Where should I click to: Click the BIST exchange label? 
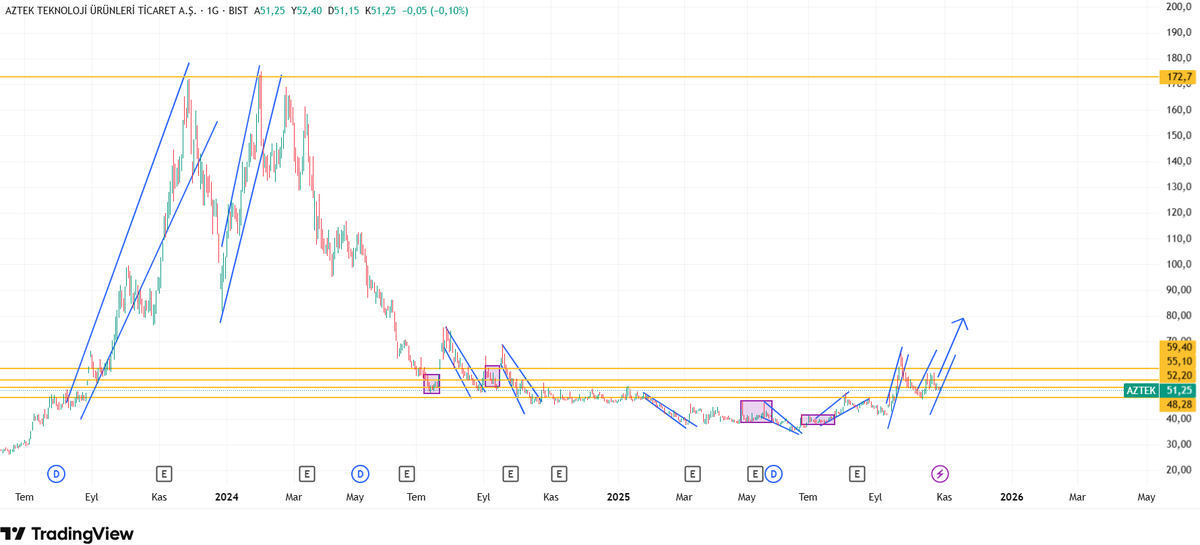pos(237,10)
